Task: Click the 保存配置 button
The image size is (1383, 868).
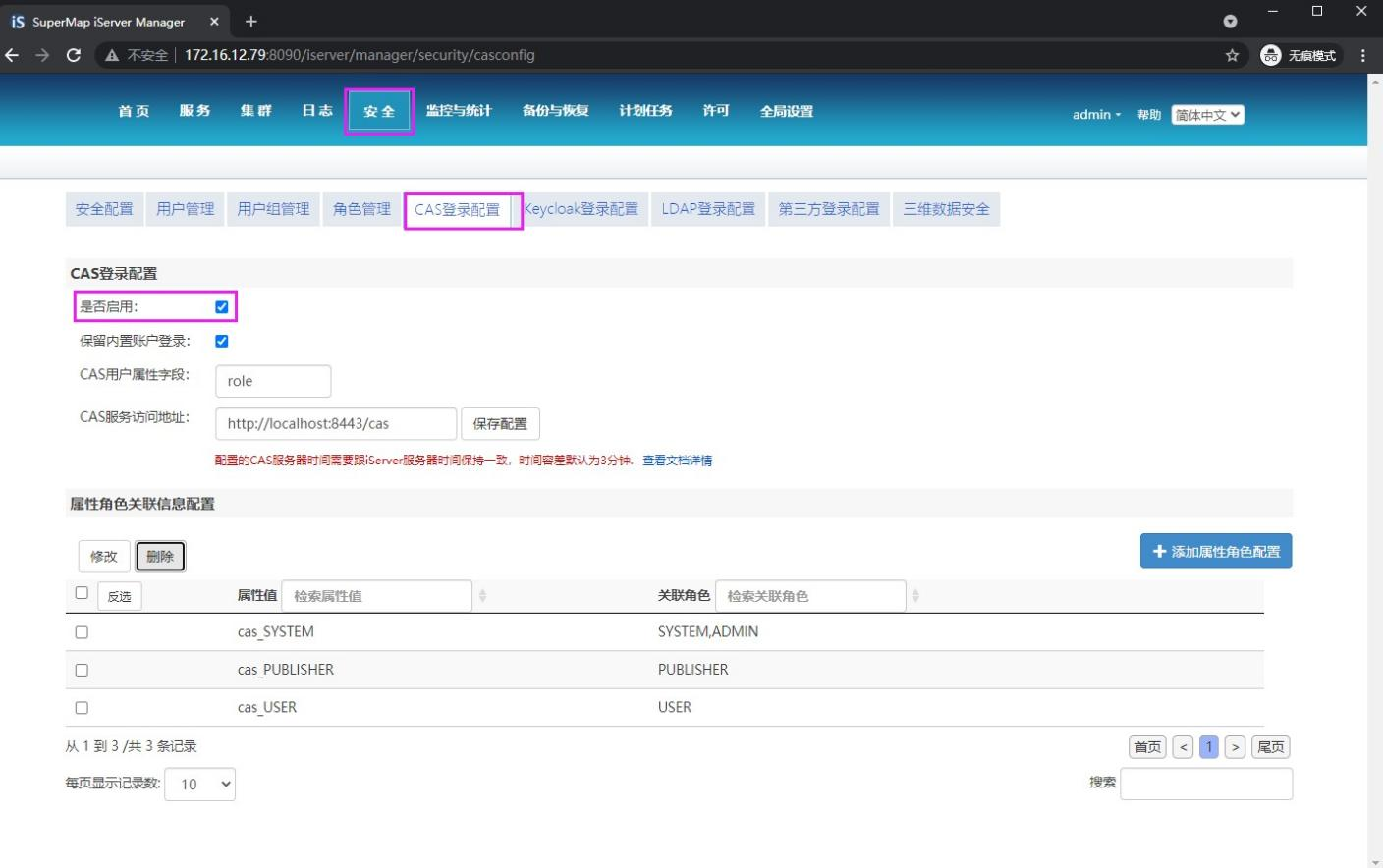Action: coord(500,424)
